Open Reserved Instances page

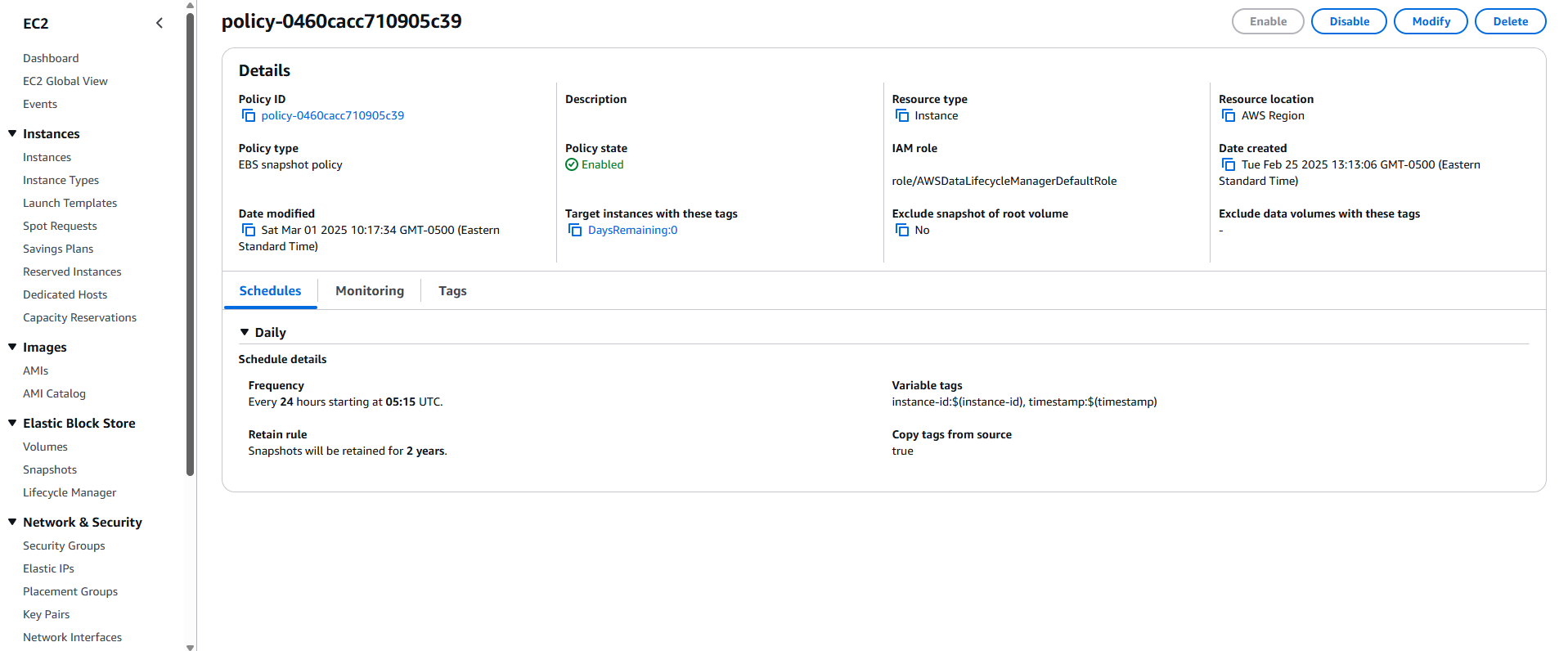(x=72, y=272)
